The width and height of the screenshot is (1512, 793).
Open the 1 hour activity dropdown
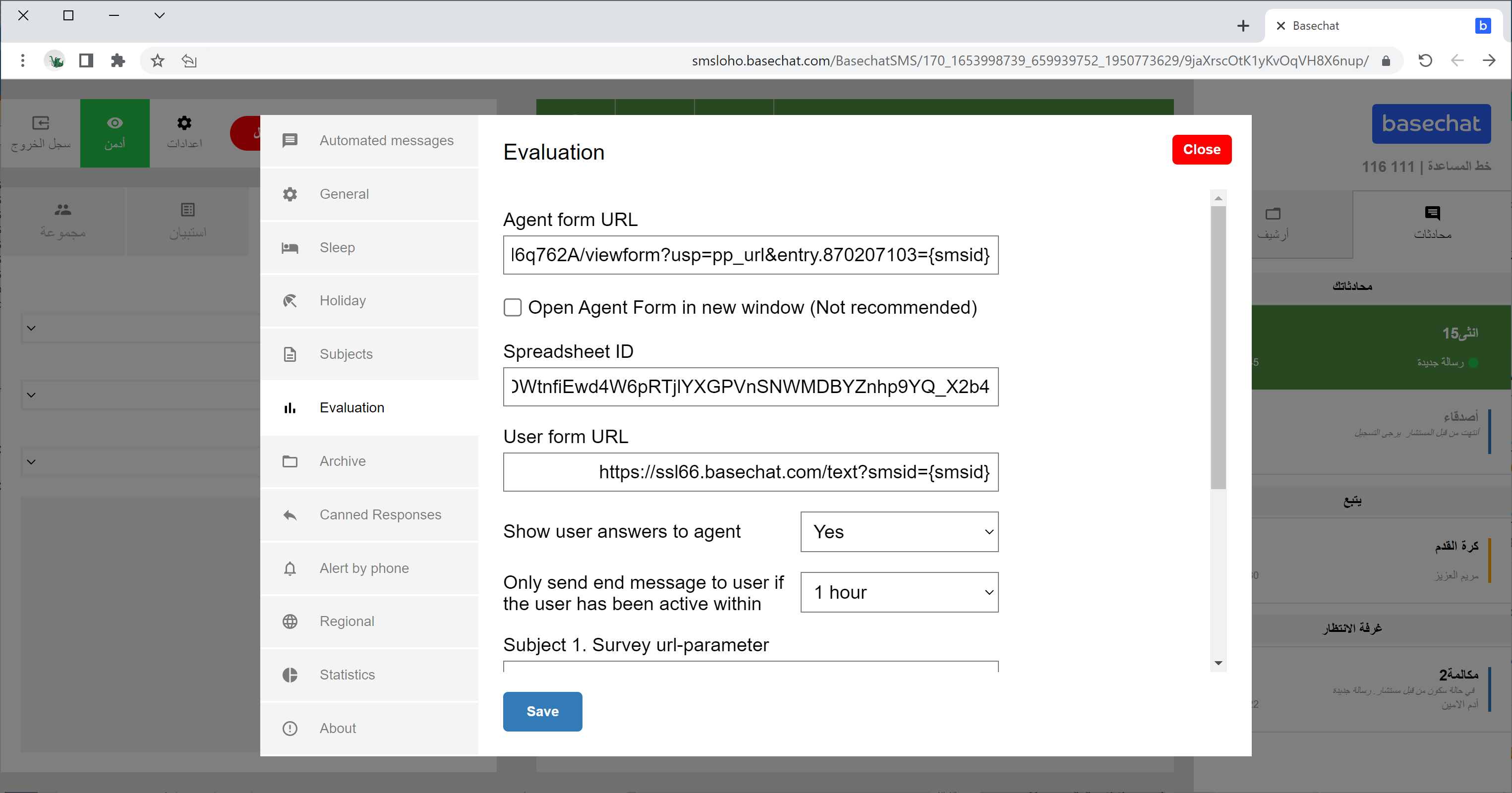click(899, 592)
